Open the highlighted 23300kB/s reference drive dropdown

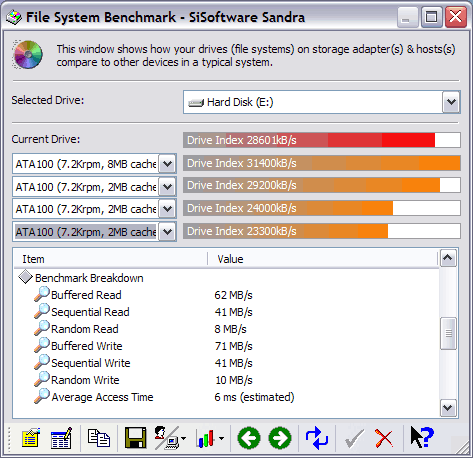[167, 232]
